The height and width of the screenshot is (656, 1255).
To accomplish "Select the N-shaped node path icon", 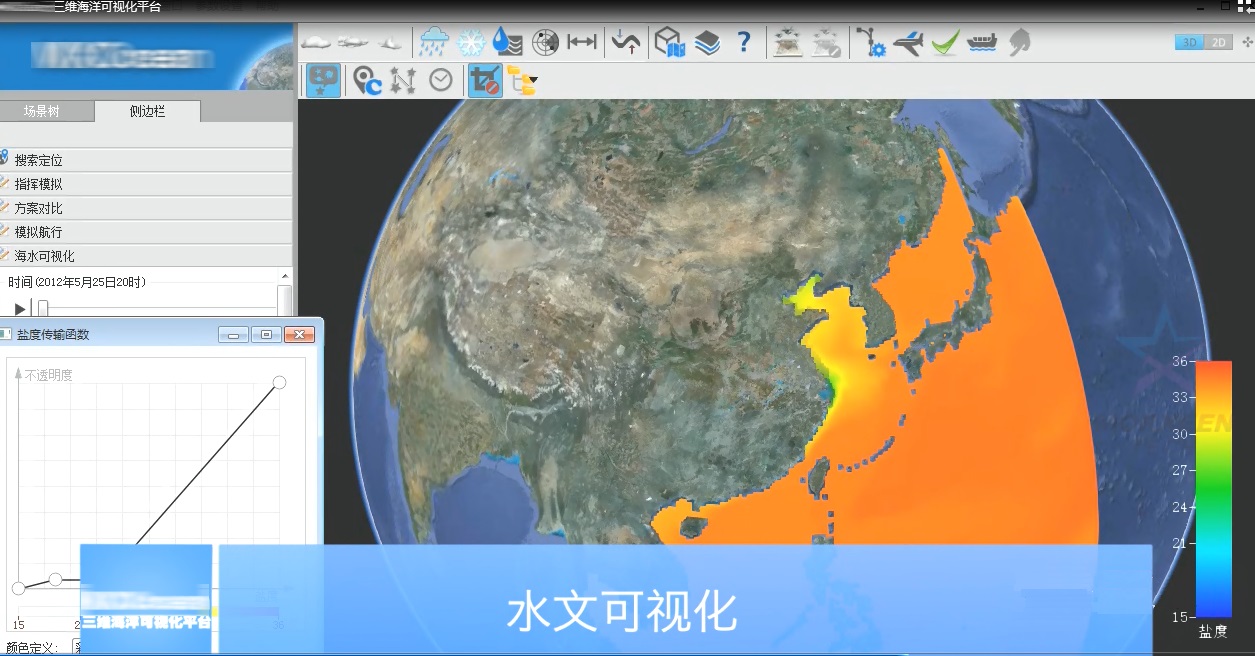I will (403, 80).
